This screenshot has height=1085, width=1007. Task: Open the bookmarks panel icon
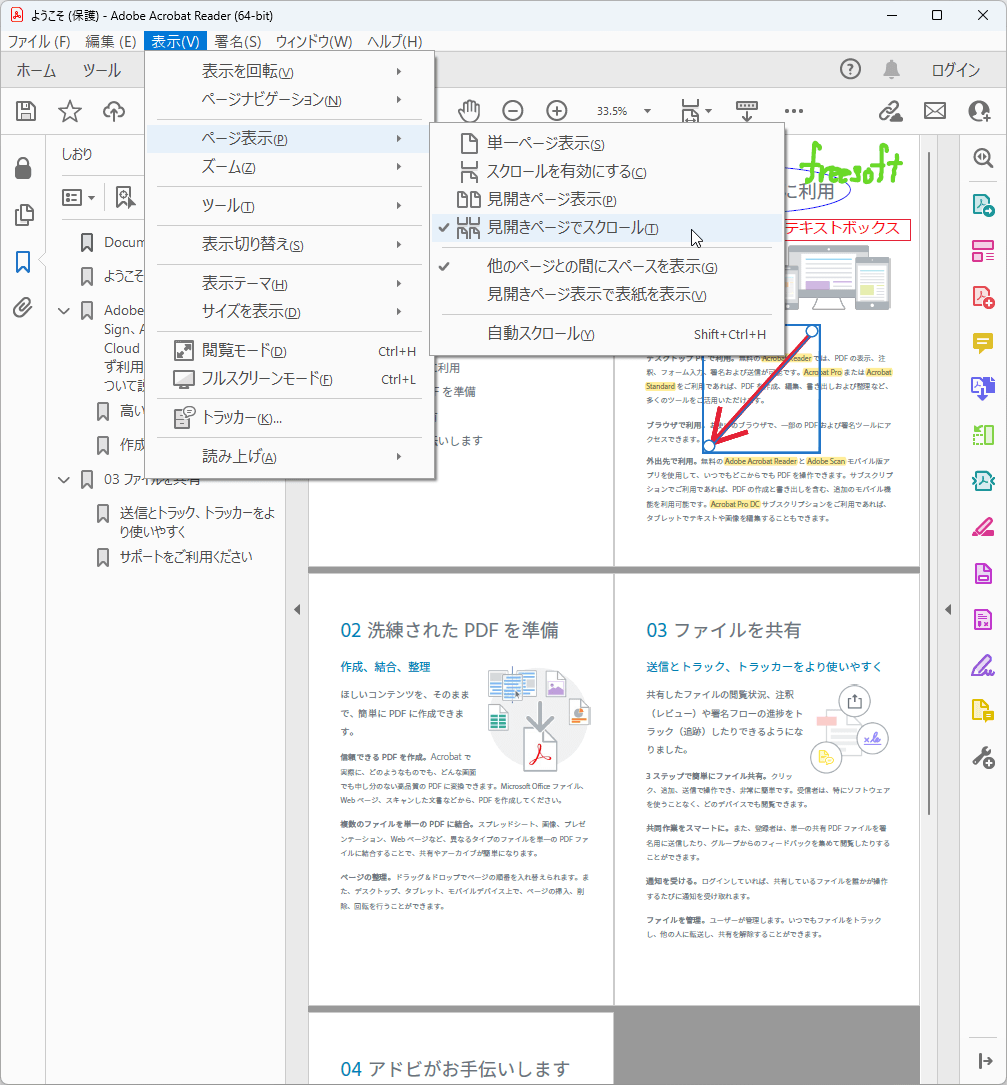point(23,262)
